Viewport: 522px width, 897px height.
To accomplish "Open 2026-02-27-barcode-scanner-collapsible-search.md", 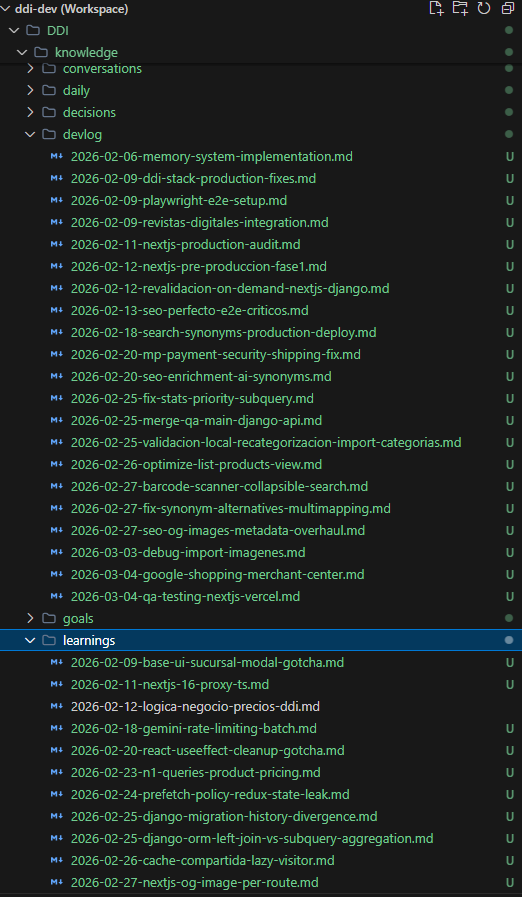I will tap(219, 487).
